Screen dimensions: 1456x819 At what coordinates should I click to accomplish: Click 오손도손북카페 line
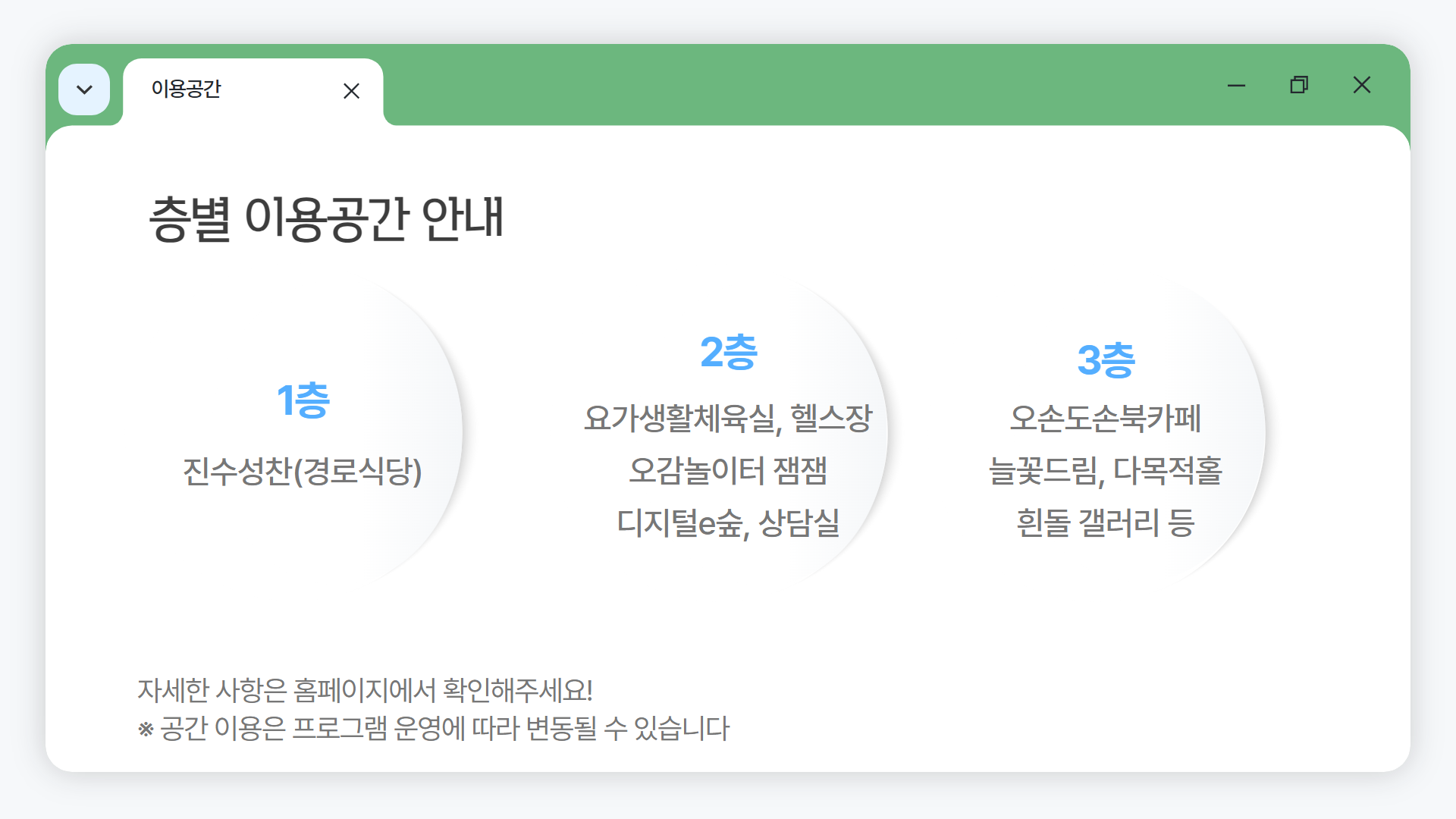click(x=1106, y=419)
